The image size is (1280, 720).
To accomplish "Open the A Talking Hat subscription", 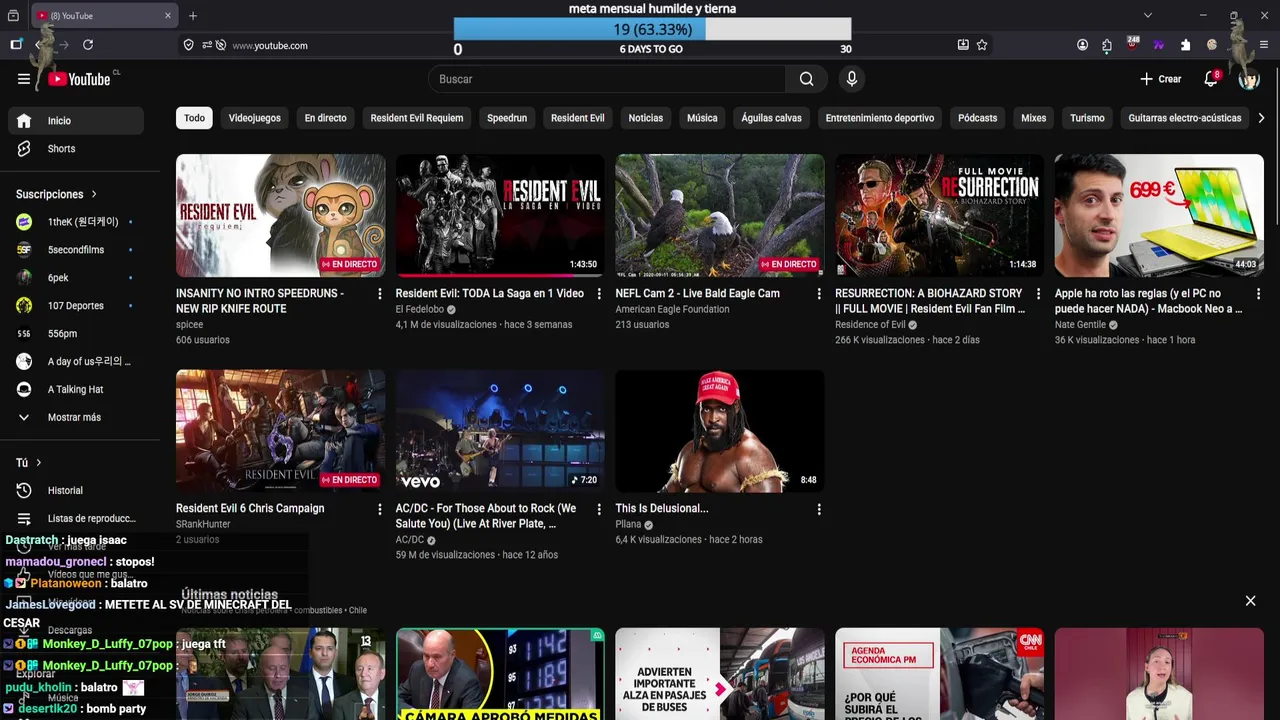I will [76, 390].
